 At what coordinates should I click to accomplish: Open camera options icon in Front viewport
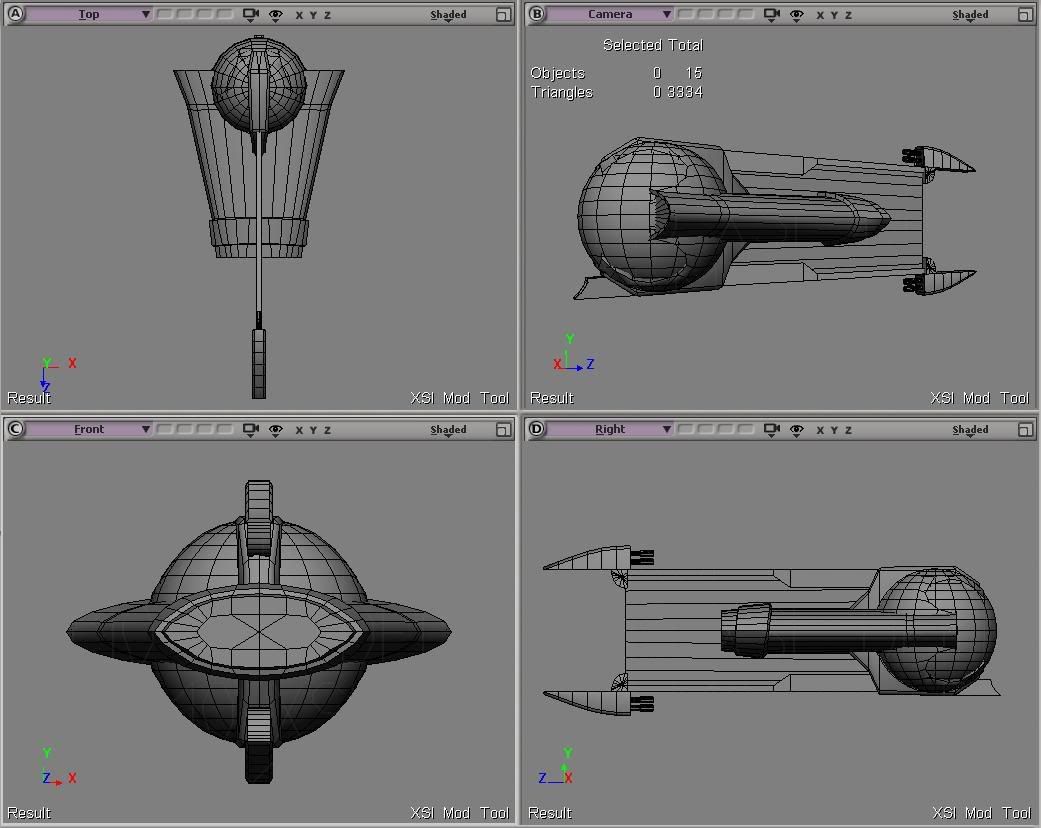click(250, 430)
